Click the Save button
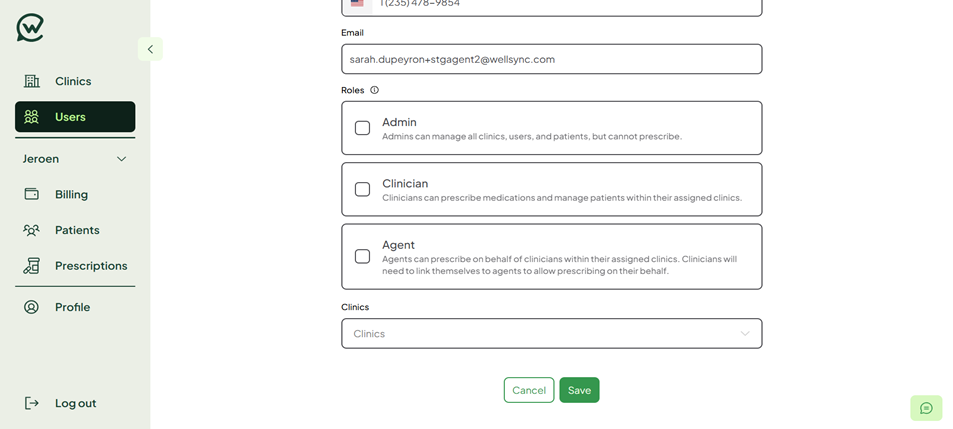The width and height of the screenshot is (953, 429). (579, 390)
